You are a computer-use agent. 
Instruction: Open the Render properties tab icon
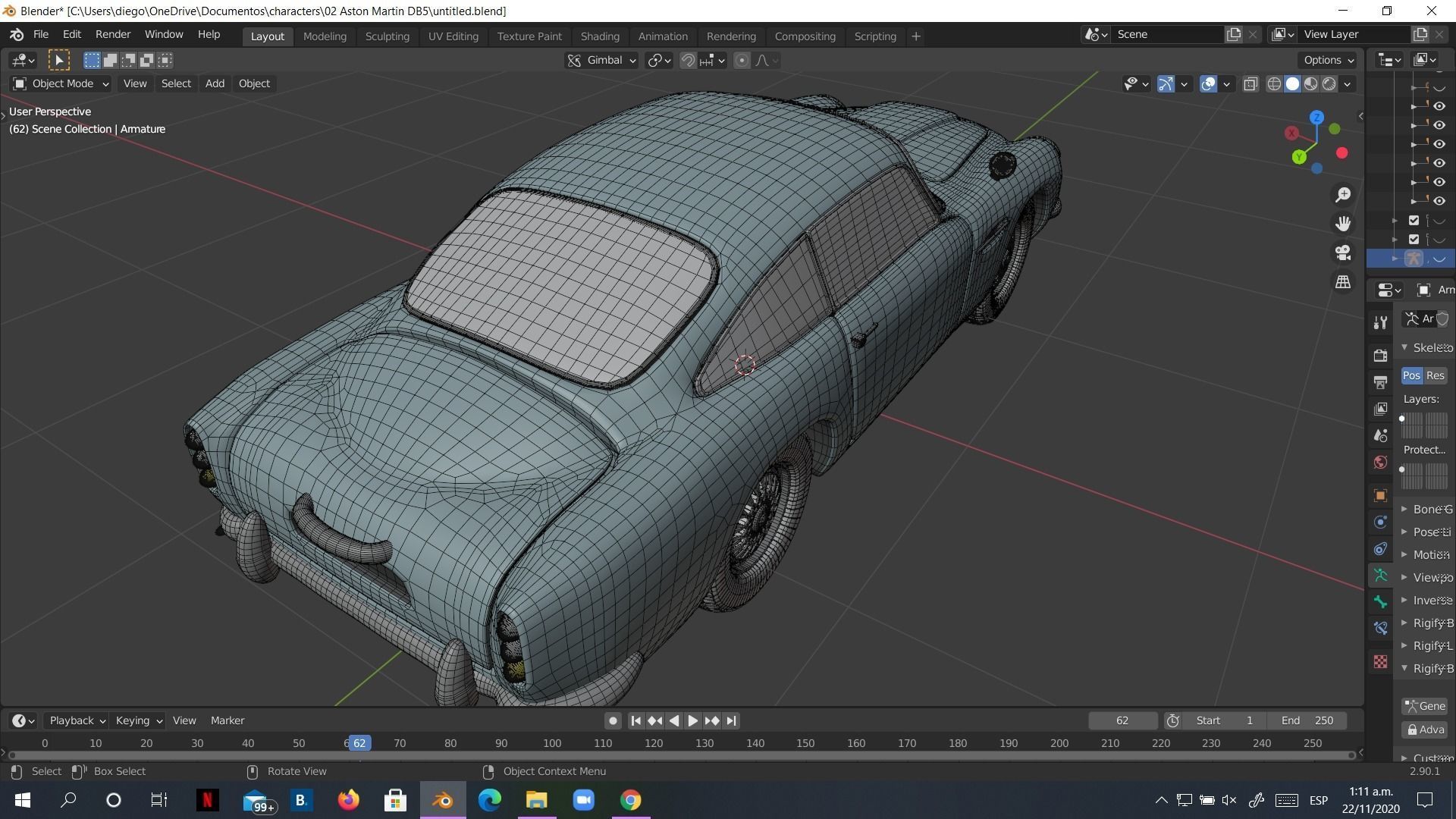1380,356
